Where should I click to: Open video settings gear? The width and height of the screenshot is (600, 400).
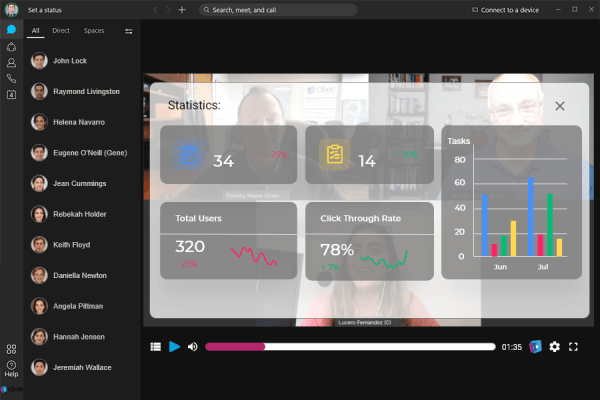(x=554, y=347)
